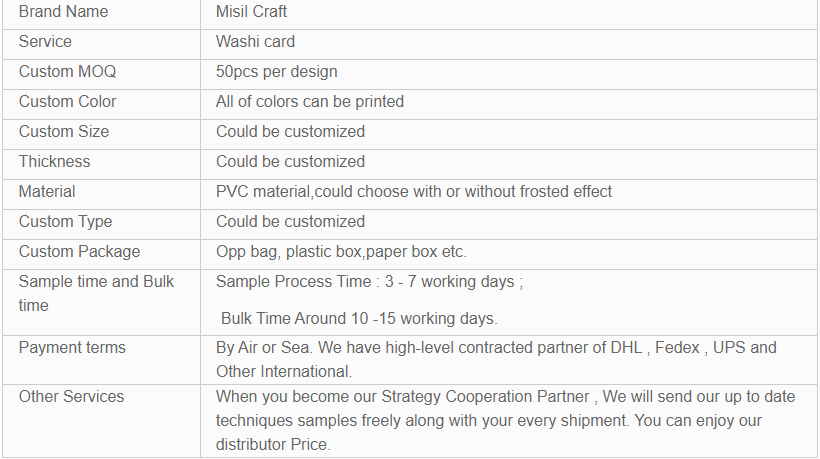This screenshot has height=459, width=820.
Task: Click the Sample Process Time line
Action: click(369, 281)
